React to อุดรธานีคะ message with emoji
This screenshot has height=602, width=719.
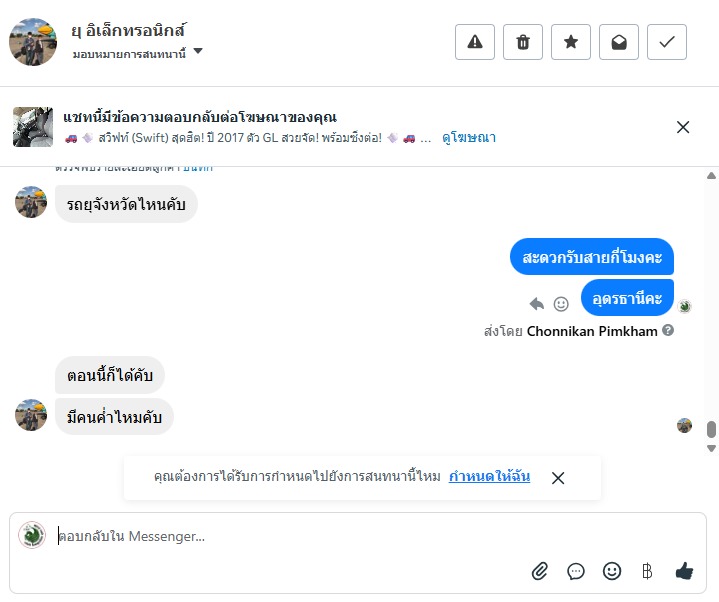(x=561, y=304)
